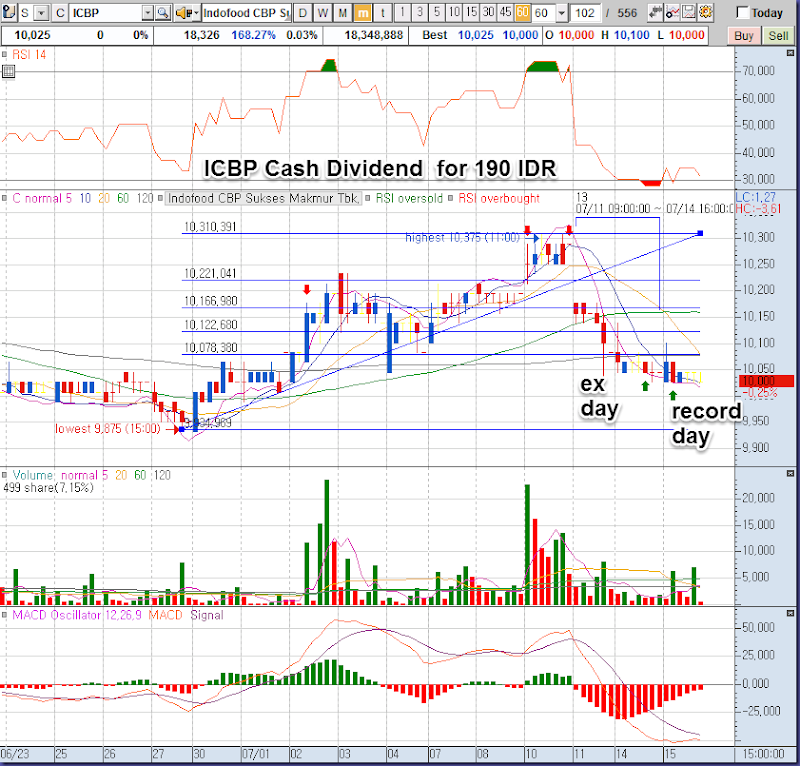Image resolution: width=800 pixels, height=766 pixels.
Task: Select highlighted minute m timeframe button
Action: (362, 12)
